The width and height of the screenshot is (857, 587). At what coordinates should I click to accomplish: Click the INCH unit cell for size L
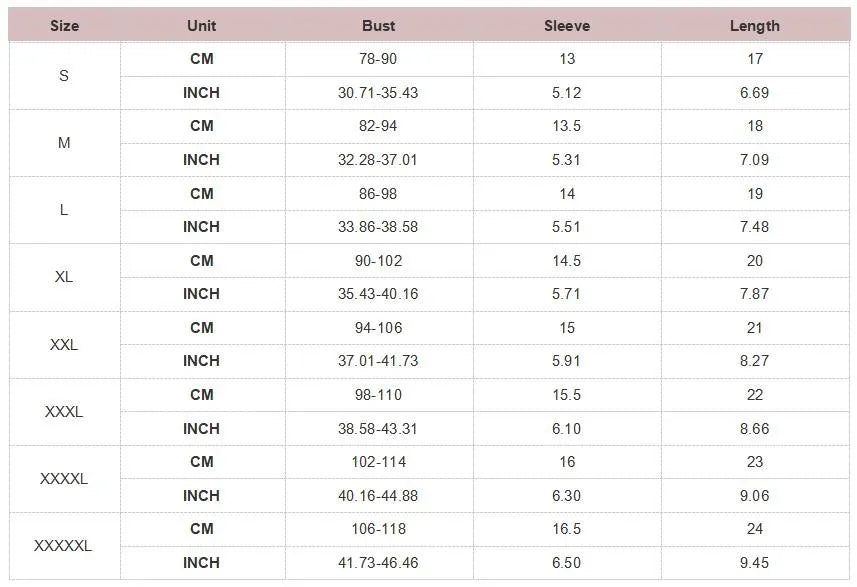coord(201,227)
